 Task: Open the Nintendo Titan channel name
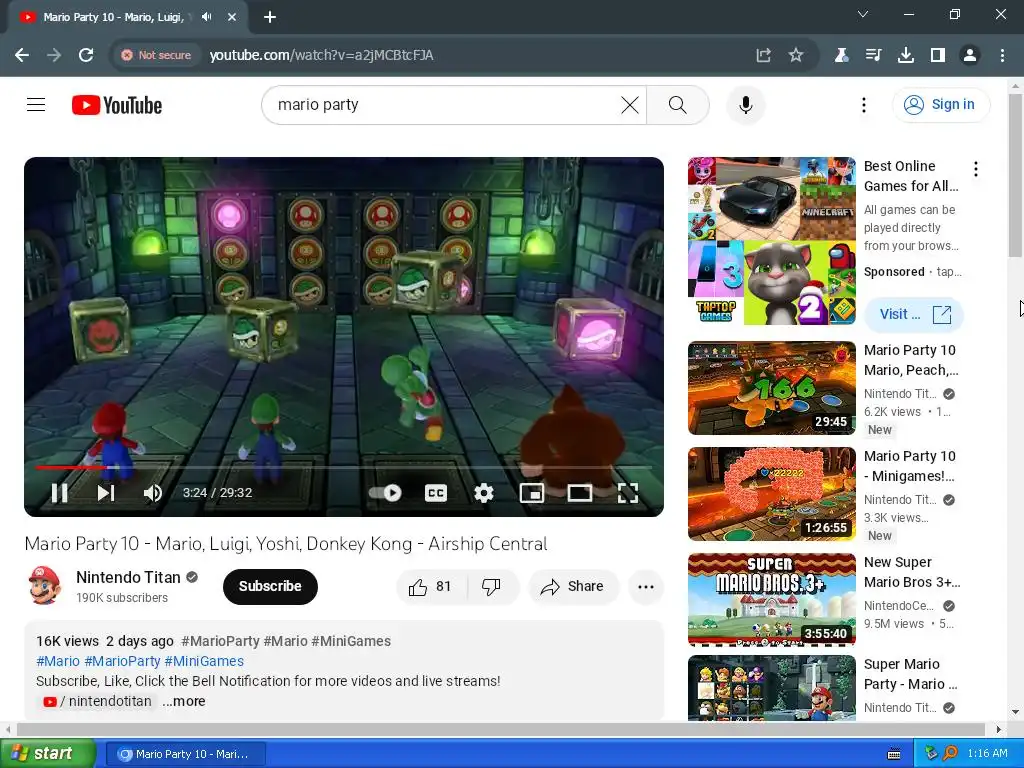point(128,577)
